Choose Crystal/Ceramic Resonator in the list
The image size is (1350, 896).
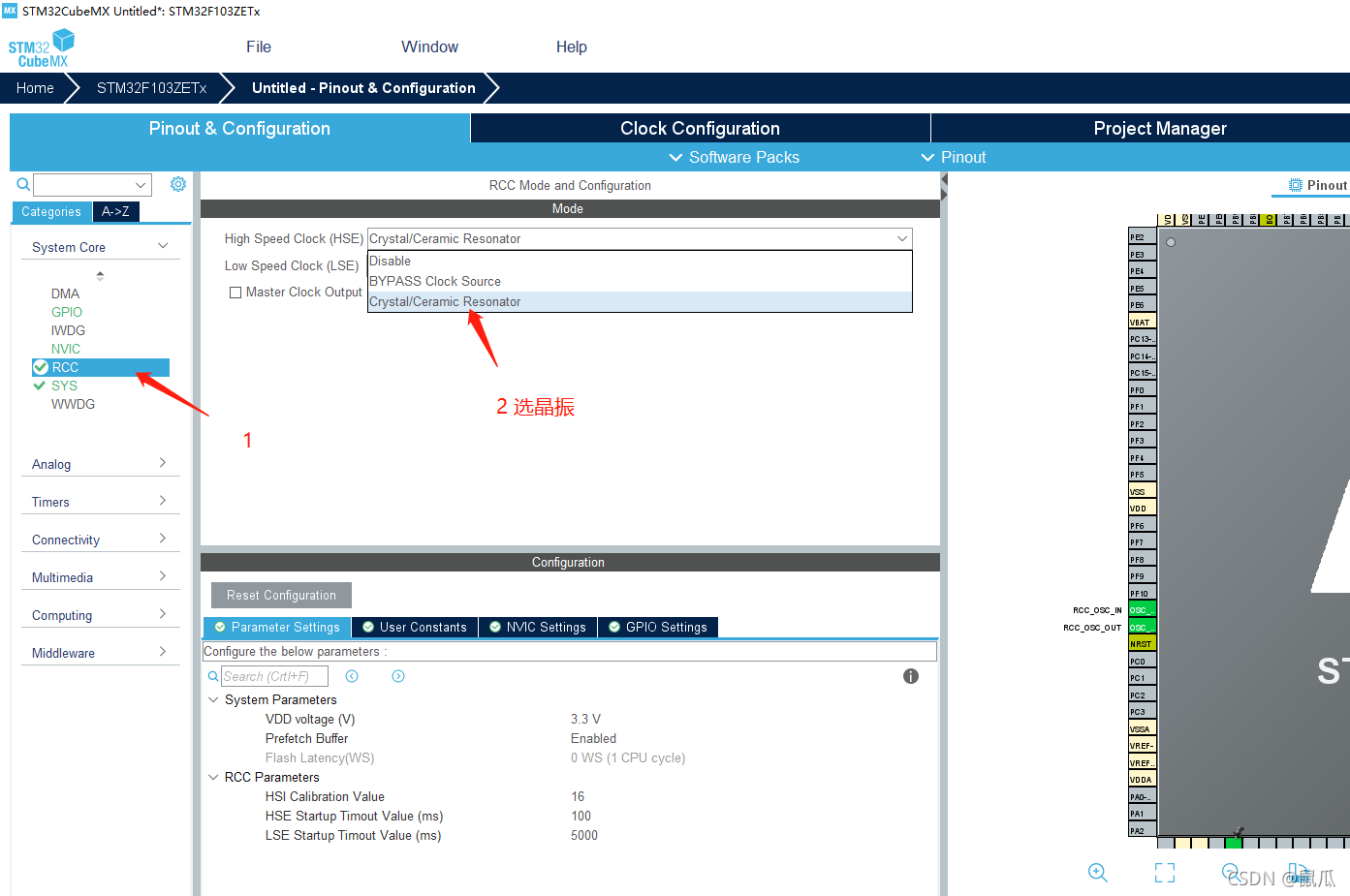(x=640, y=302)
